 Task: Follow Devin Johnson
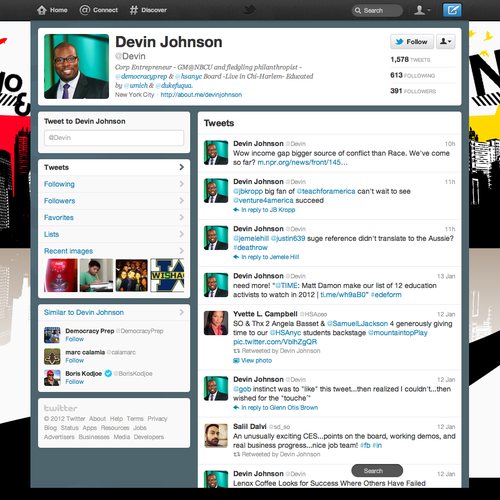tap(412, 42)
